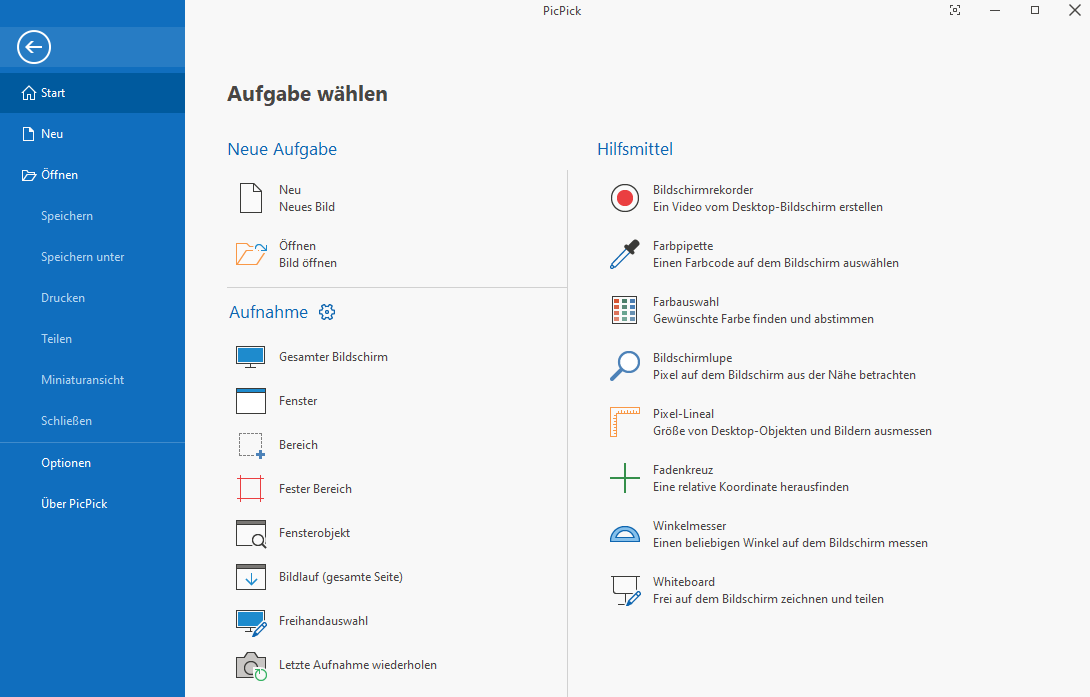Click the Freihandauswahl monitor pencil icon
Image resolution: width=1090 pixels, height=697 pixels.
(251, 623)
